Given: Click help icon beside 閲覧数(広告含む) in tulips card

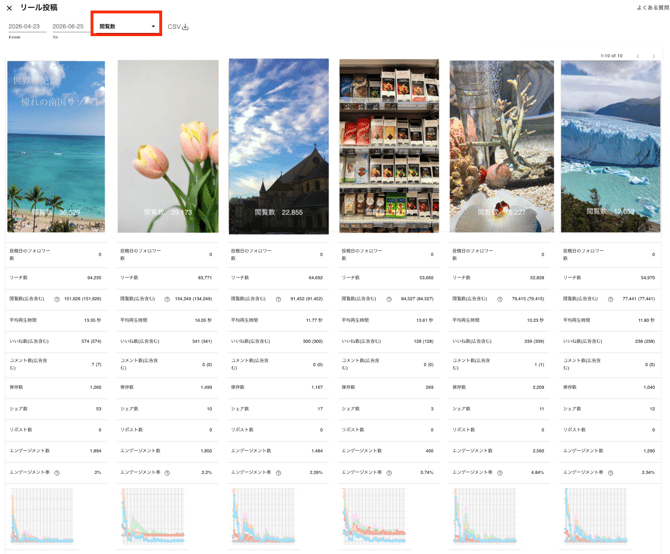Looking at the screenshot, I should (x=167, y=299).
